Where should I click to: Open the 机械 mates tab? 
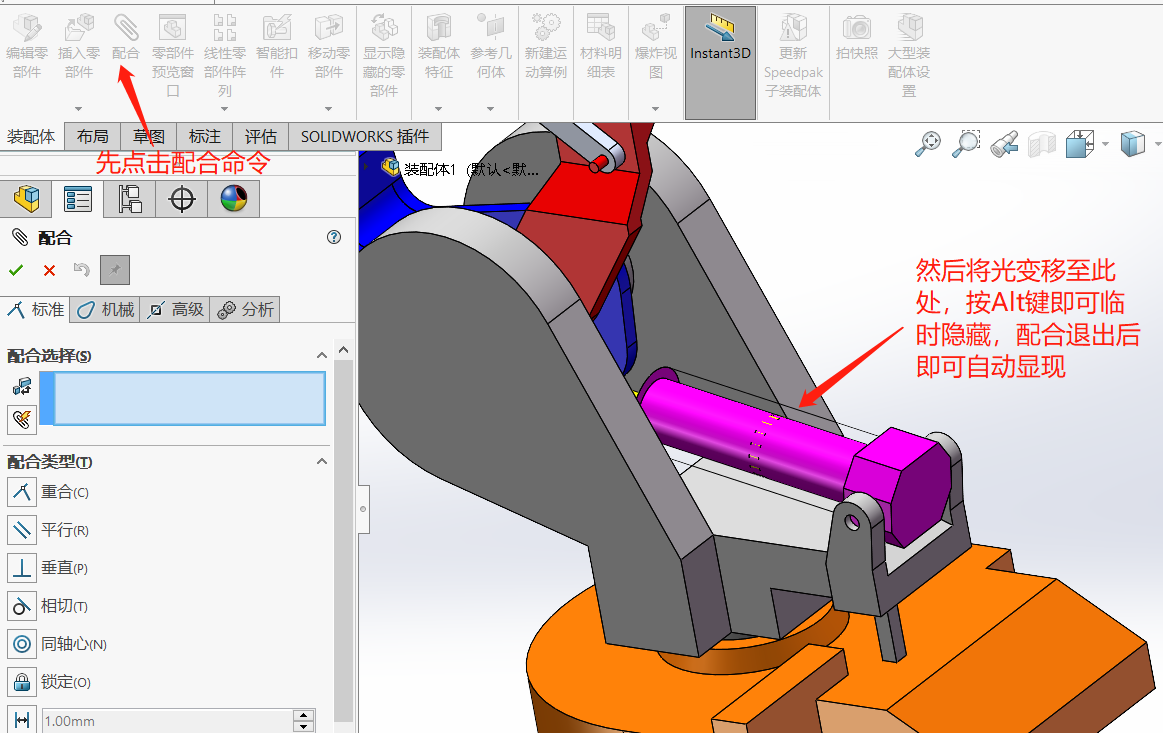point(106,310)
